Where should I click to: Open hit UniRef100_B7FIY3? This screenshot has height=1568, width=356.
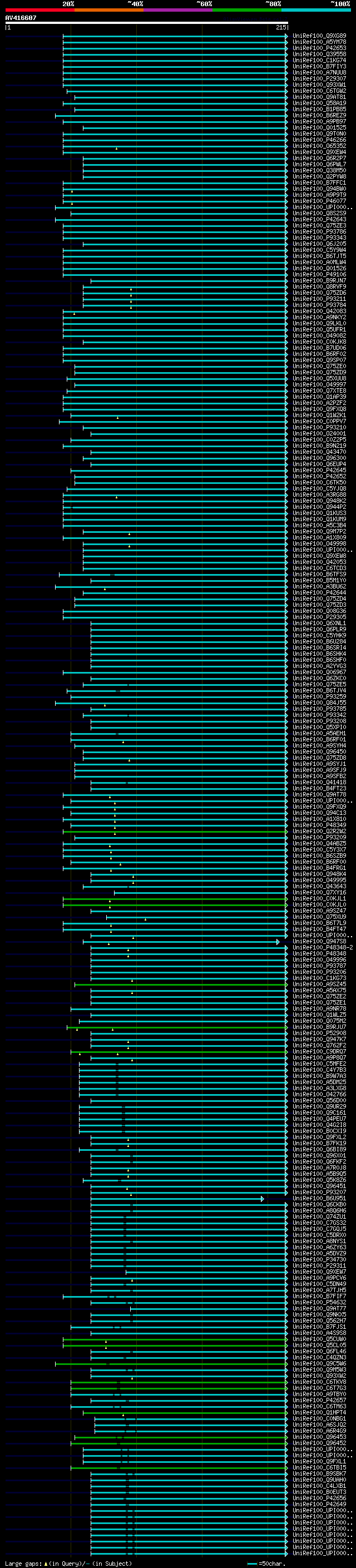pos(319,66)
